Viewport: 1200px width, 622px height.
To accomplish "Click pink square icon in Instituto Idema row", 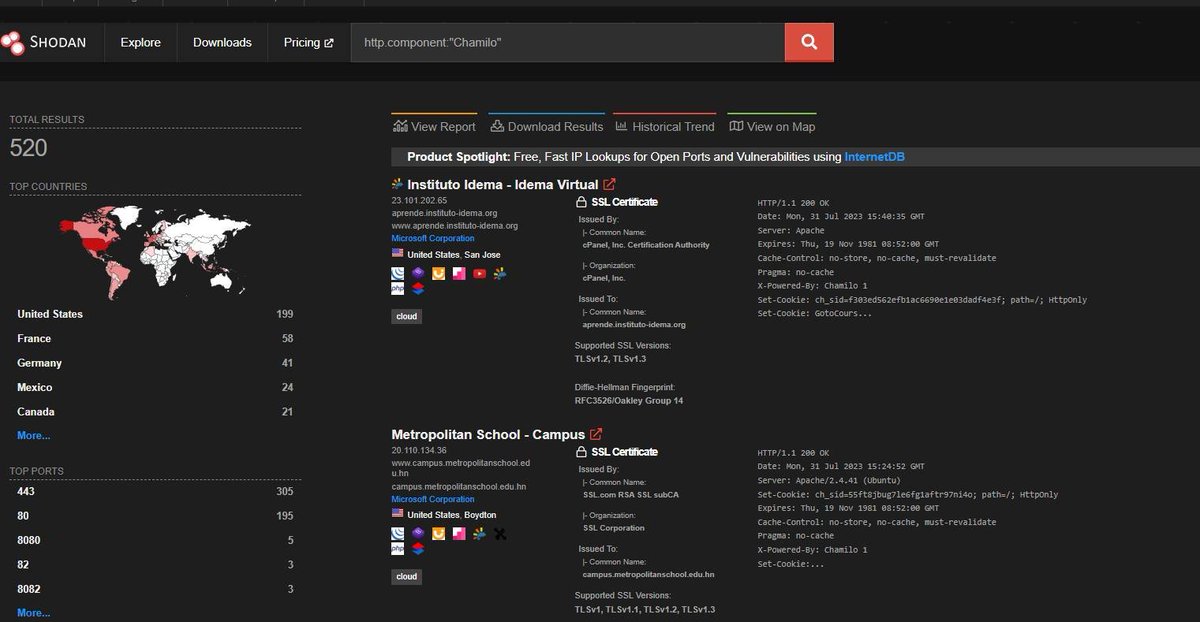I will [459, 273].
